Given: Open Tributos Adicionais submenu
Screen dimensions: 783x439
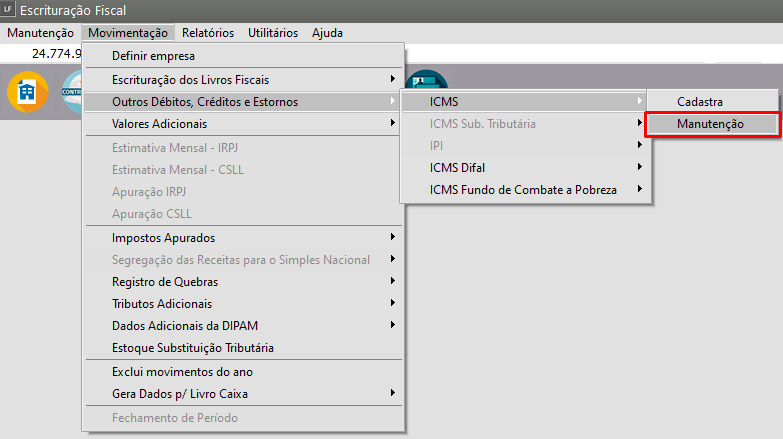Looking at the screenshot, I should pyautogui.click(x=162, y=303).
